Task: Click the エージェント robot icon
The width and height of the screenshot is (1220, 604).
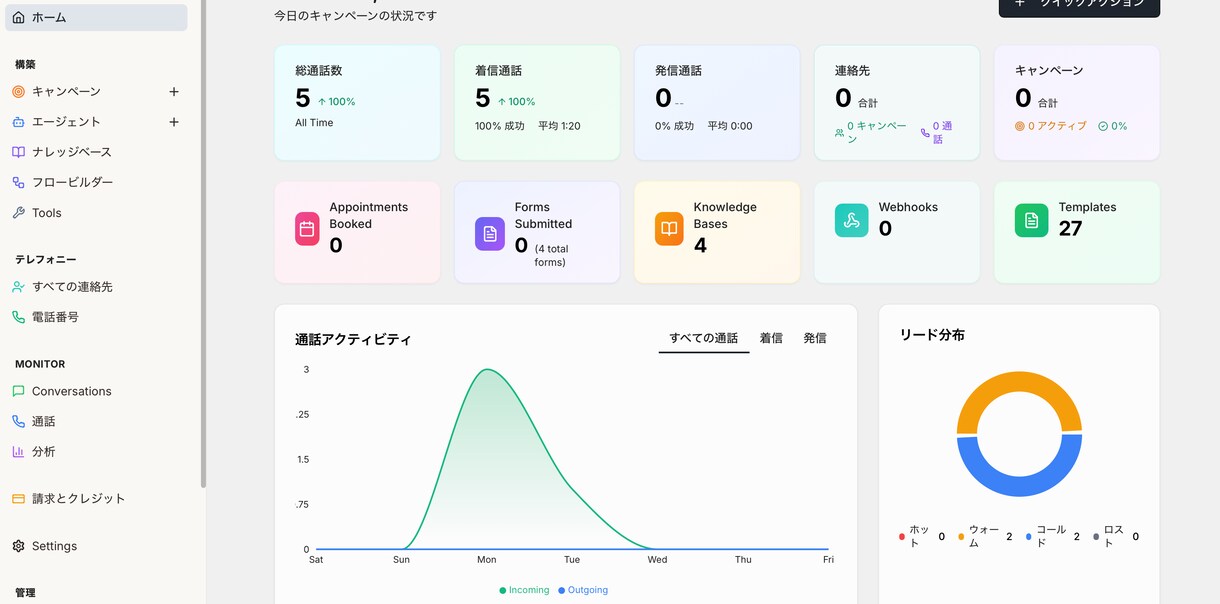Action: tap(18, 122)
